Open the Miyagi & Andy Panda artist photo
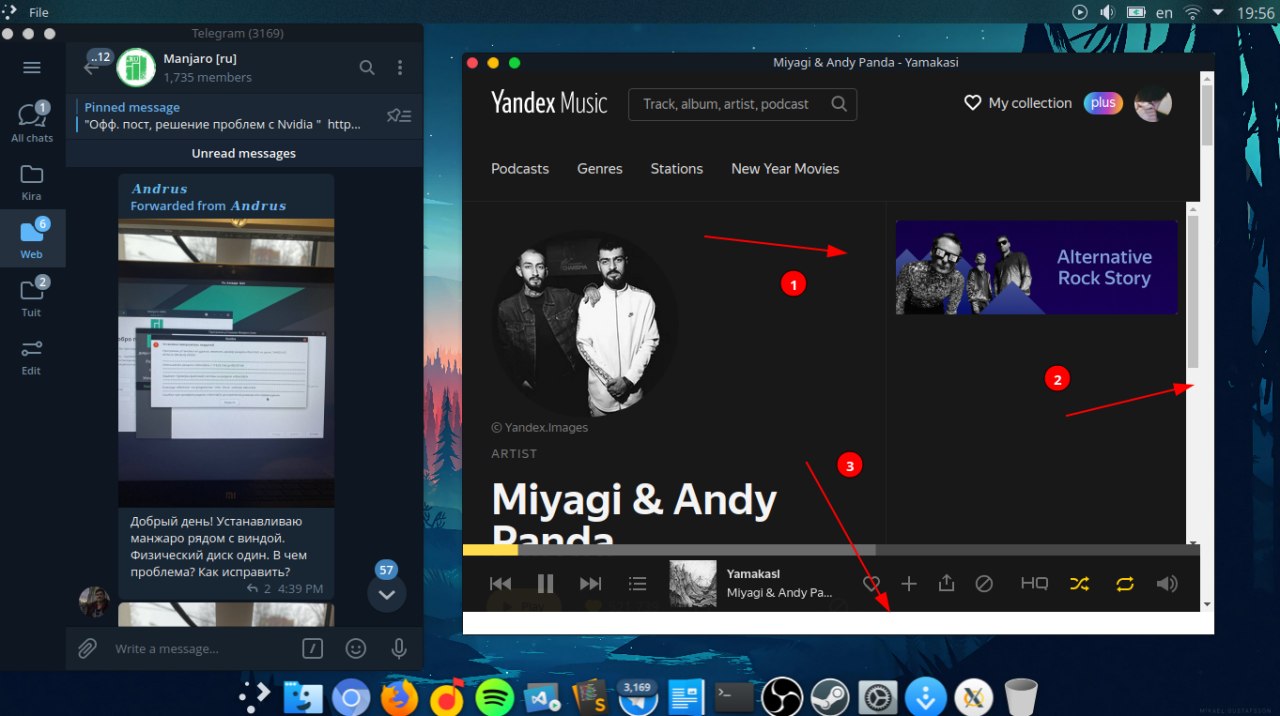 tap(583, 325)
